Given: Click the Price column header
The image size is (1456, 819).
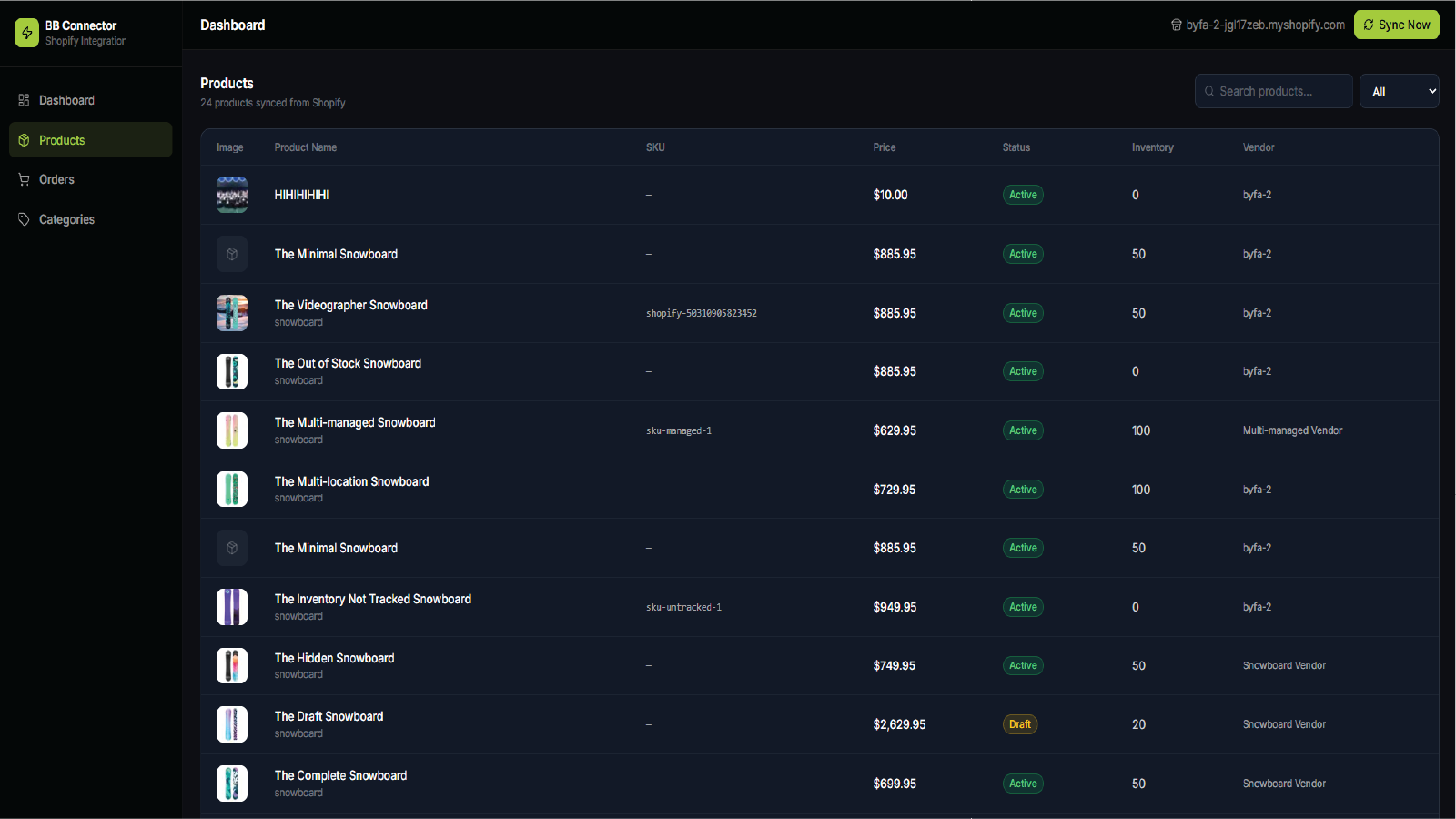Looking at the screenshot, I should click(x=885, y=147).
